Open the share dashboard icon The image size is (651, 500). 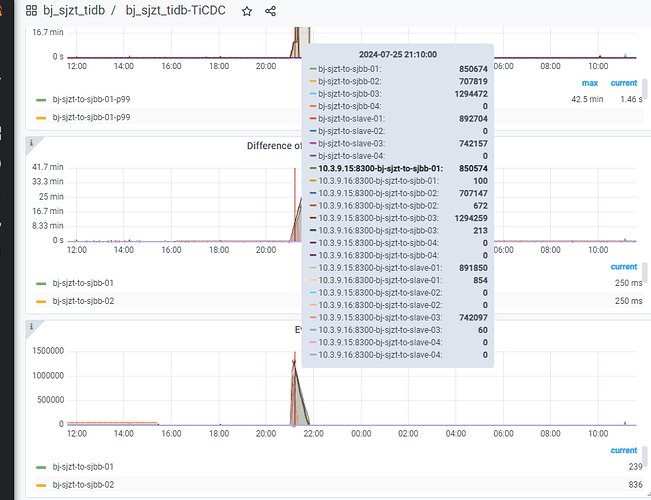click(271, 11)
